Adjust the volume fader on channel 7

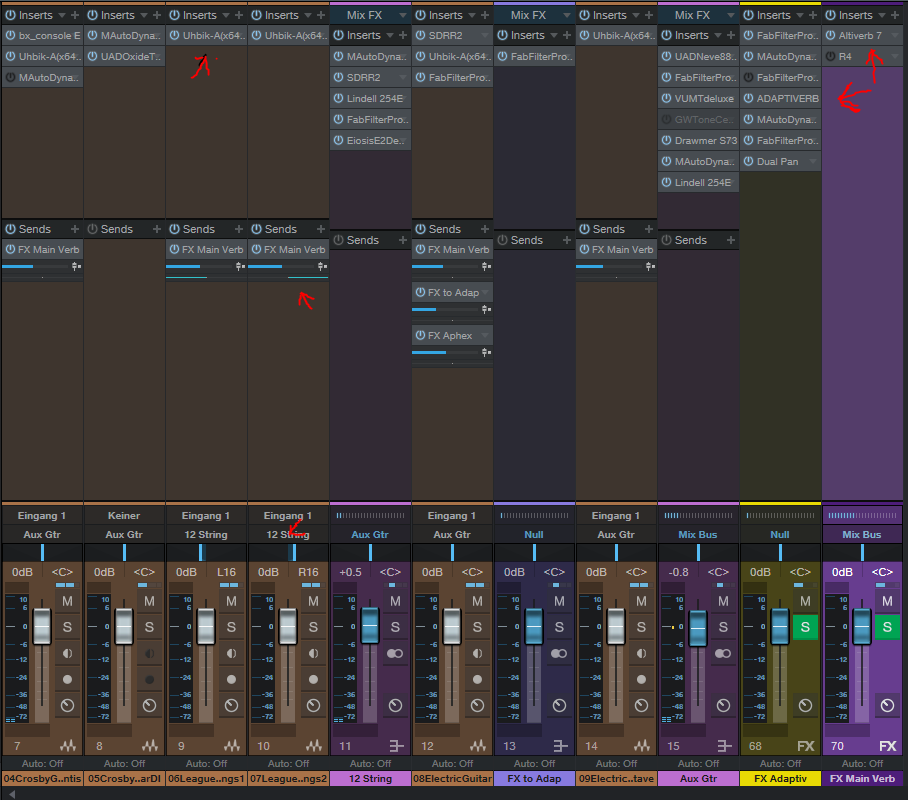pyautogui.click(x=42, y=626)
